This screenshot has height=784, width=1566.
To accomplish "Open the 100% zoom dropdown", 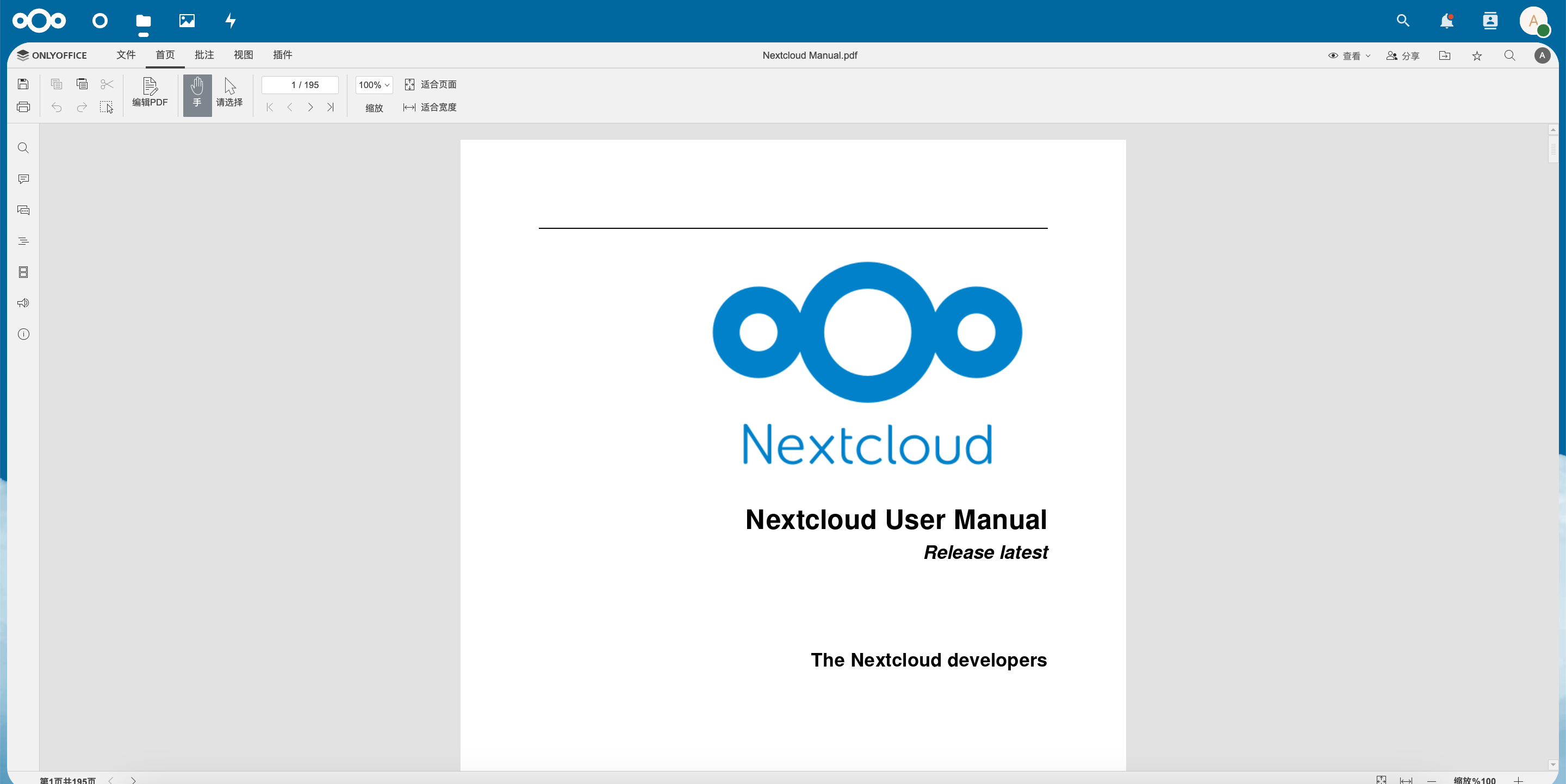I will pyautogui.click(x=374, y=84).
